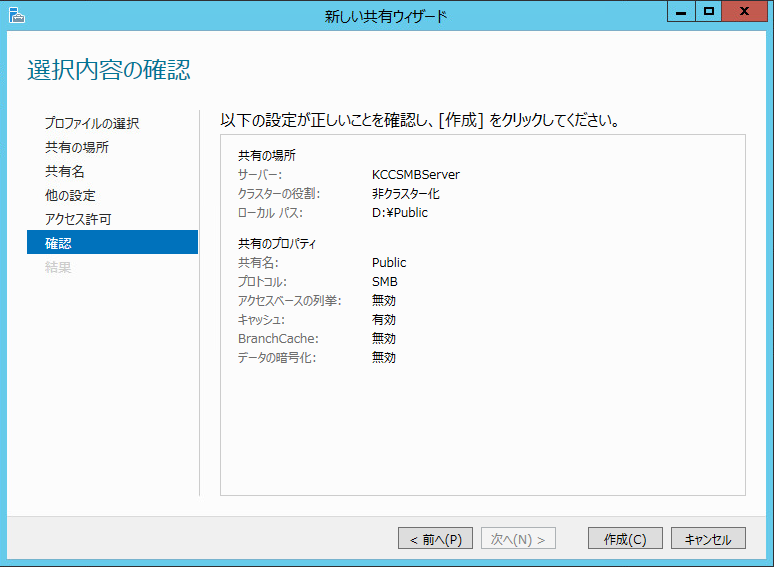The image size is (774, 567).
Task: Select the 共有名 step in sidebar
Action: click(65, 171)
